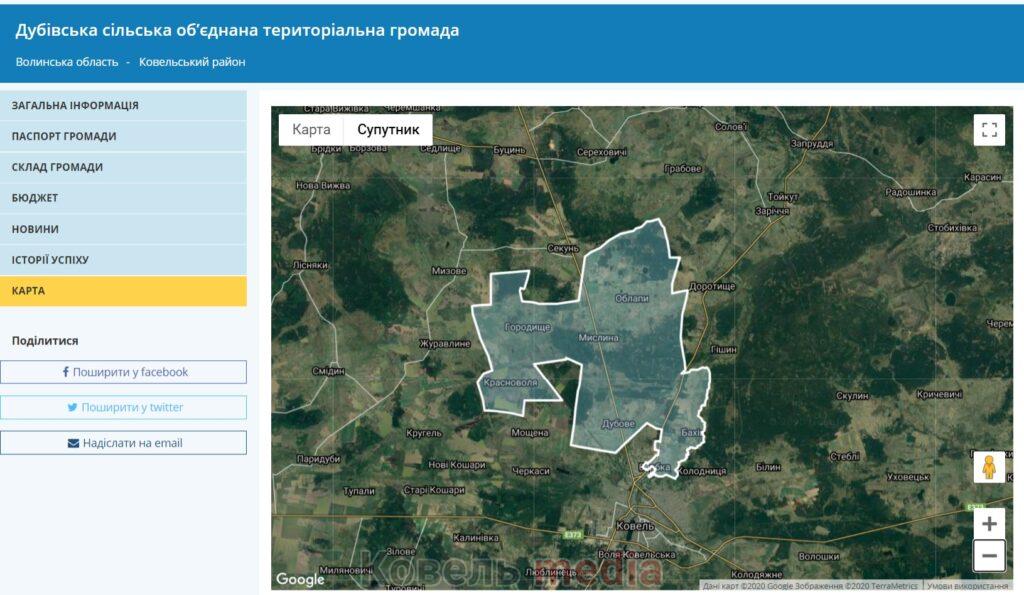This screenshot has height=595, width=1024.
Task: Click the Мизове label on map
Action: coord(449,270)
